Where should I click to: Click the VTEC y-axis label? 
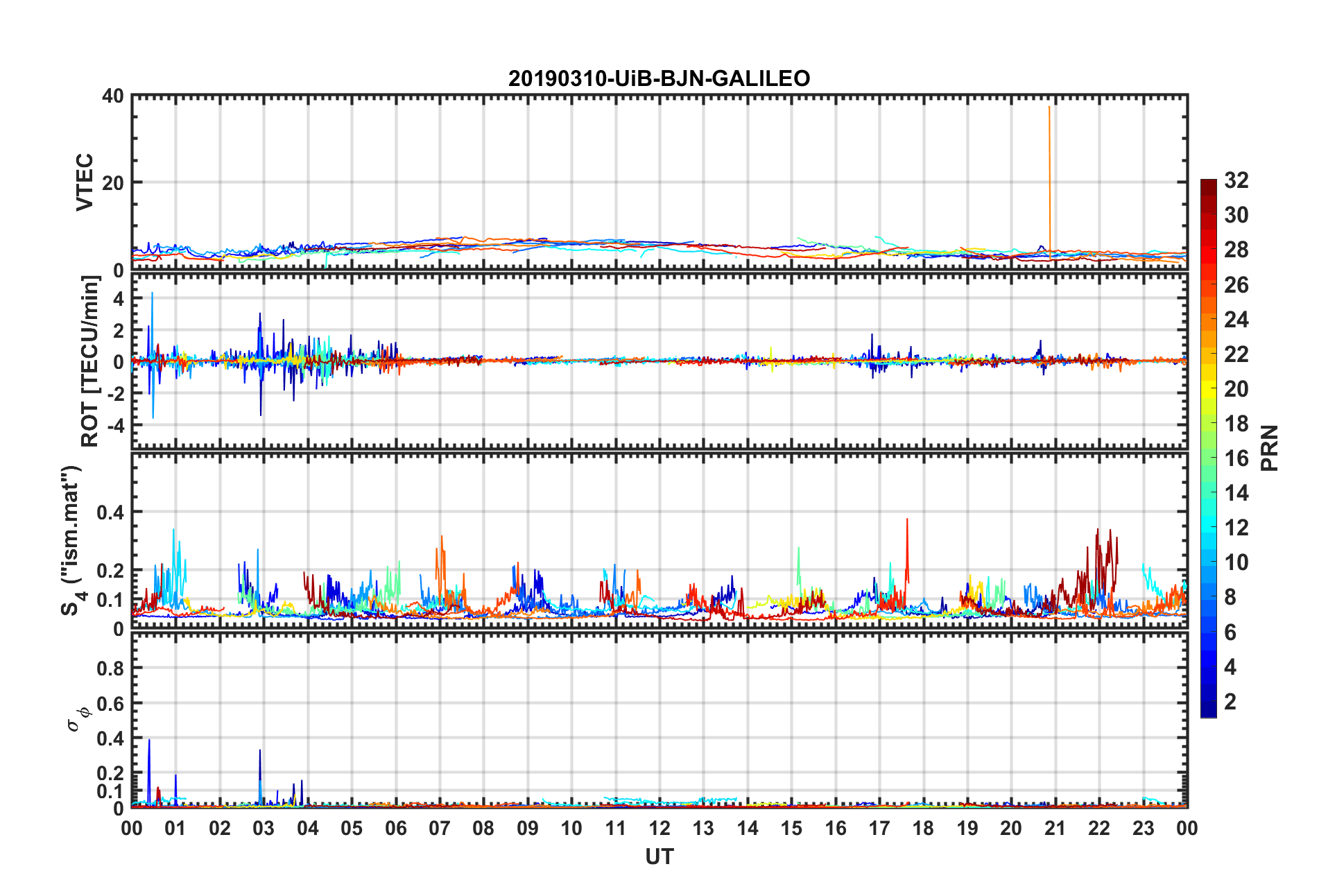(85, 182)
